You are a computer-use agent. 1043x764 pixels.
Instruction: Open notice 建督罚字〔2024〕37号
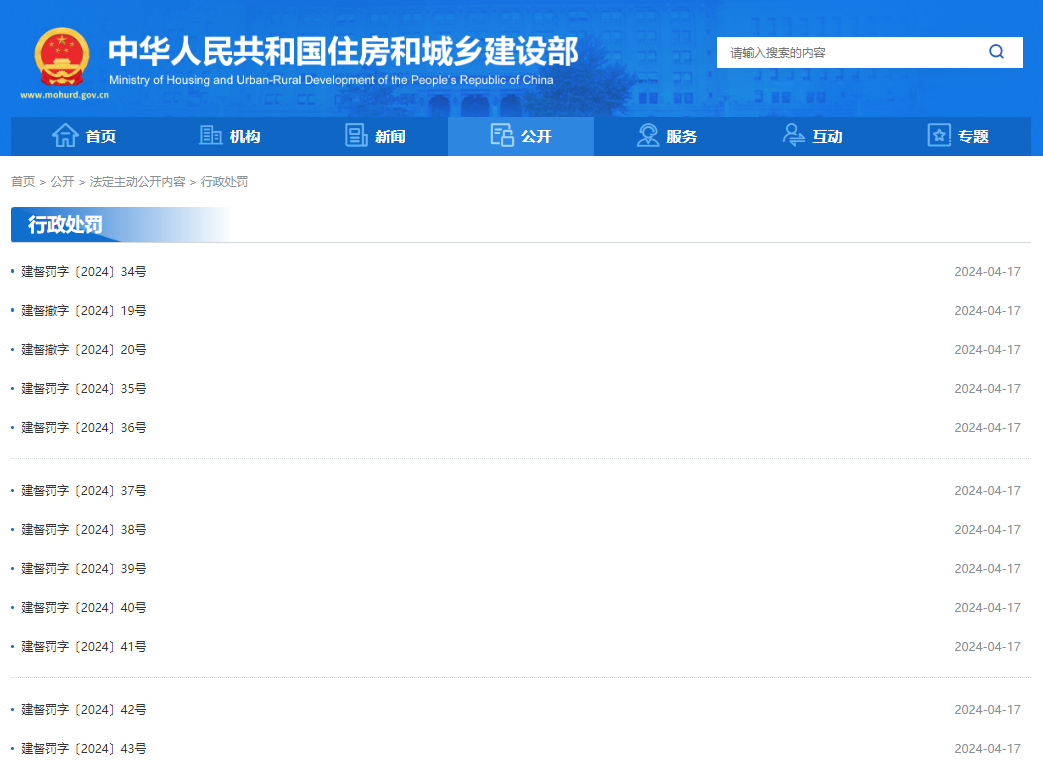pos(84,491)
